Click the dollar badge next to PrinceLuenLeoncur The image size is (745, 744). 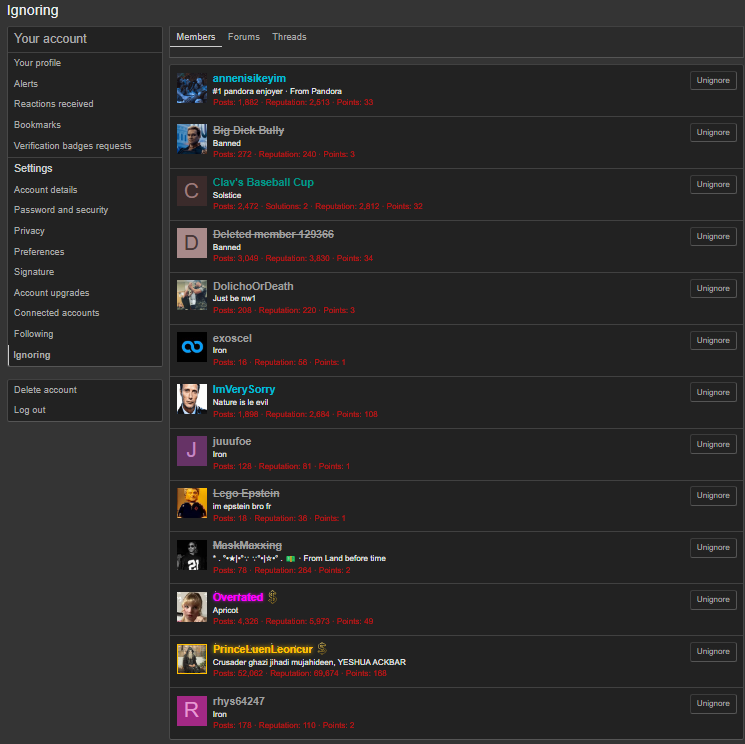coord(322,649)
